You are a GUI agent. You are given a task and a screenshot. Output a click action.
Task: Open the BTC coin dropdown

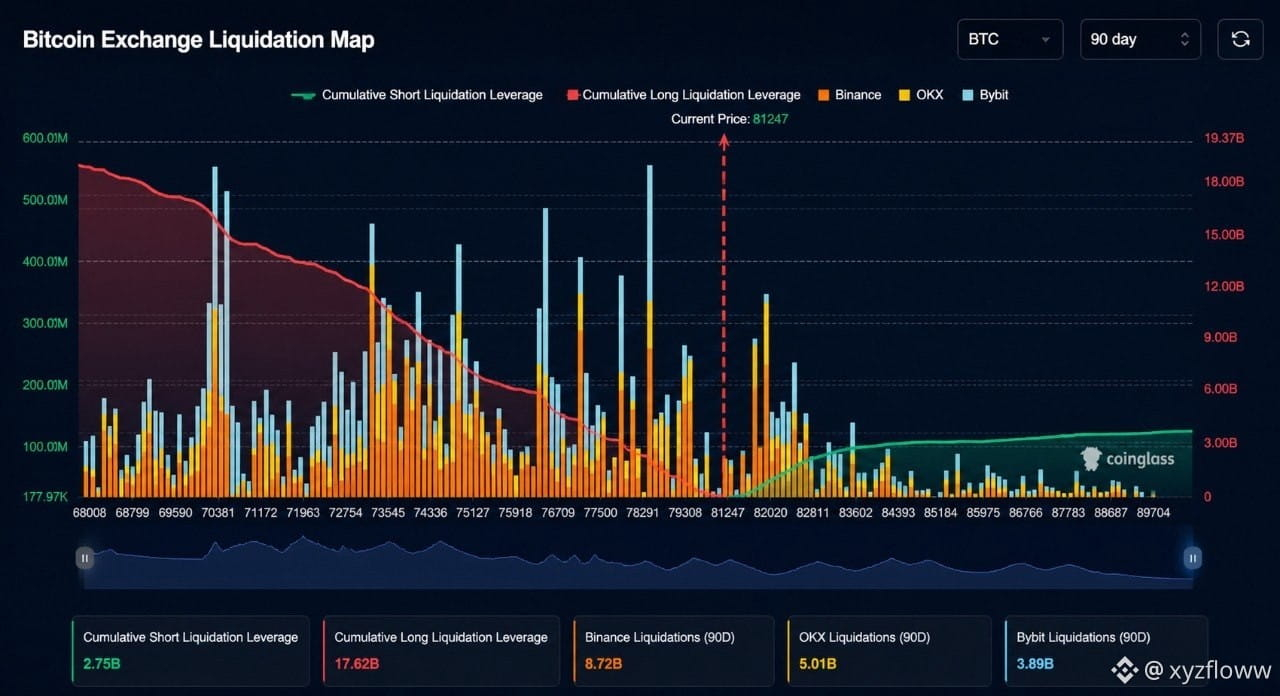pos(1010,39)
